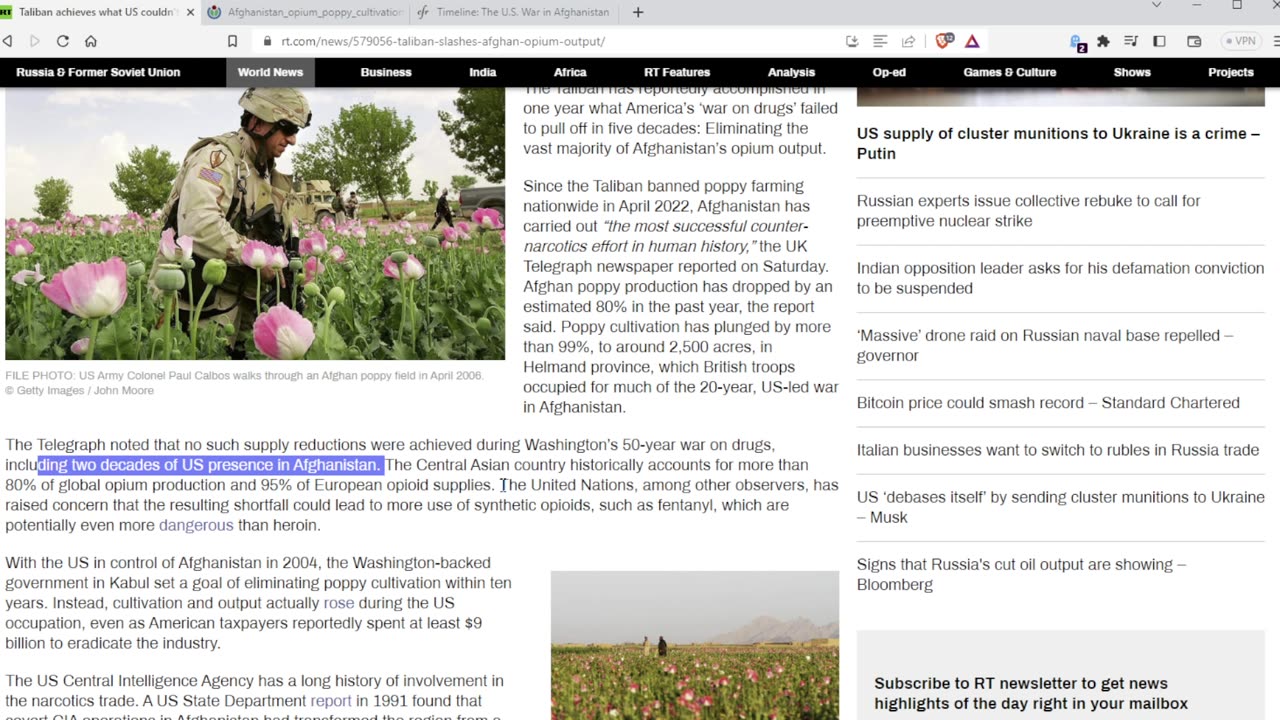
Task: Open the Africa section
Action: coord(570,72)
